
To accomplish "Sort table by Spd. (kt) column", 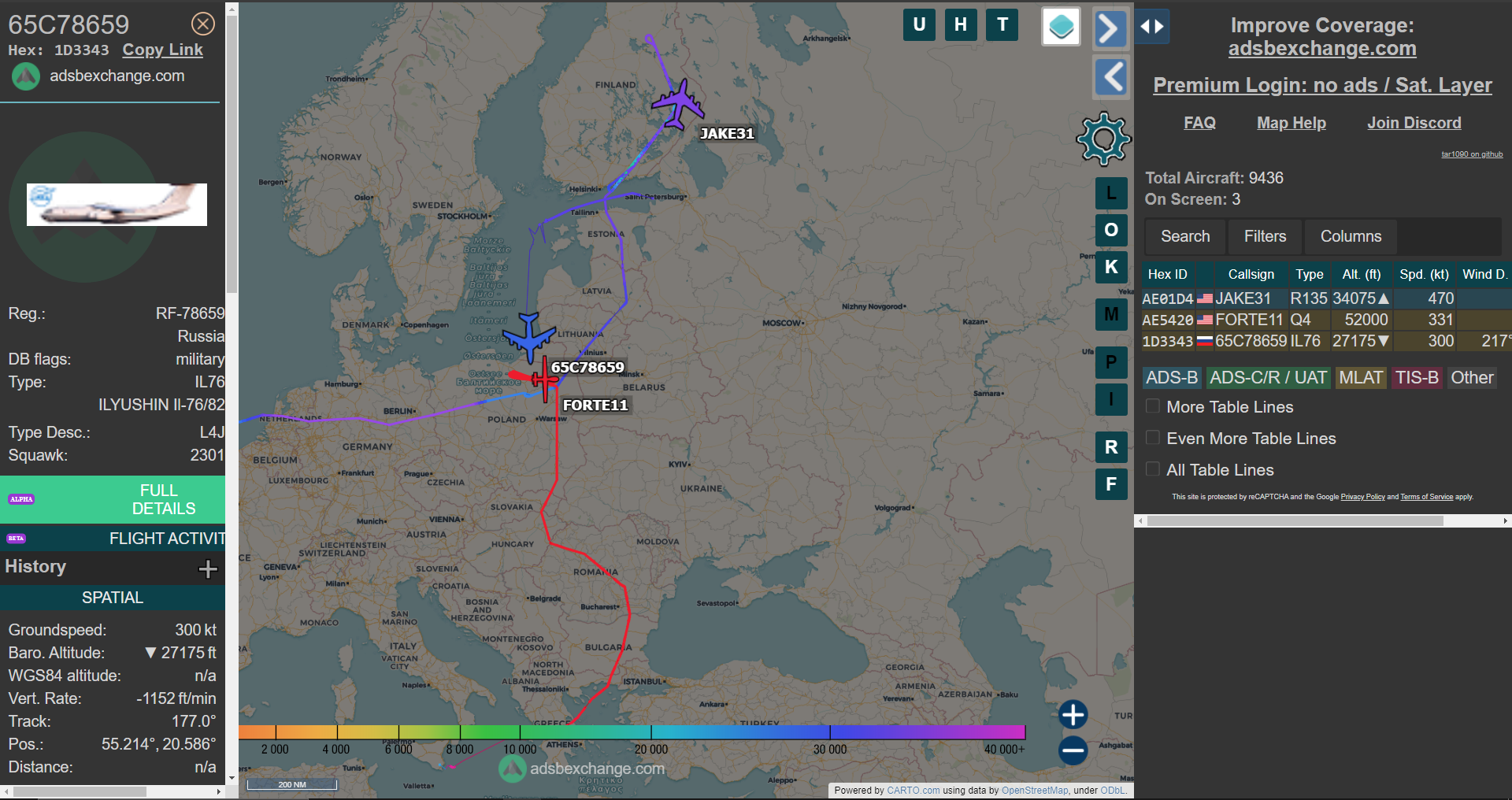I will (x=1424, y=274).
